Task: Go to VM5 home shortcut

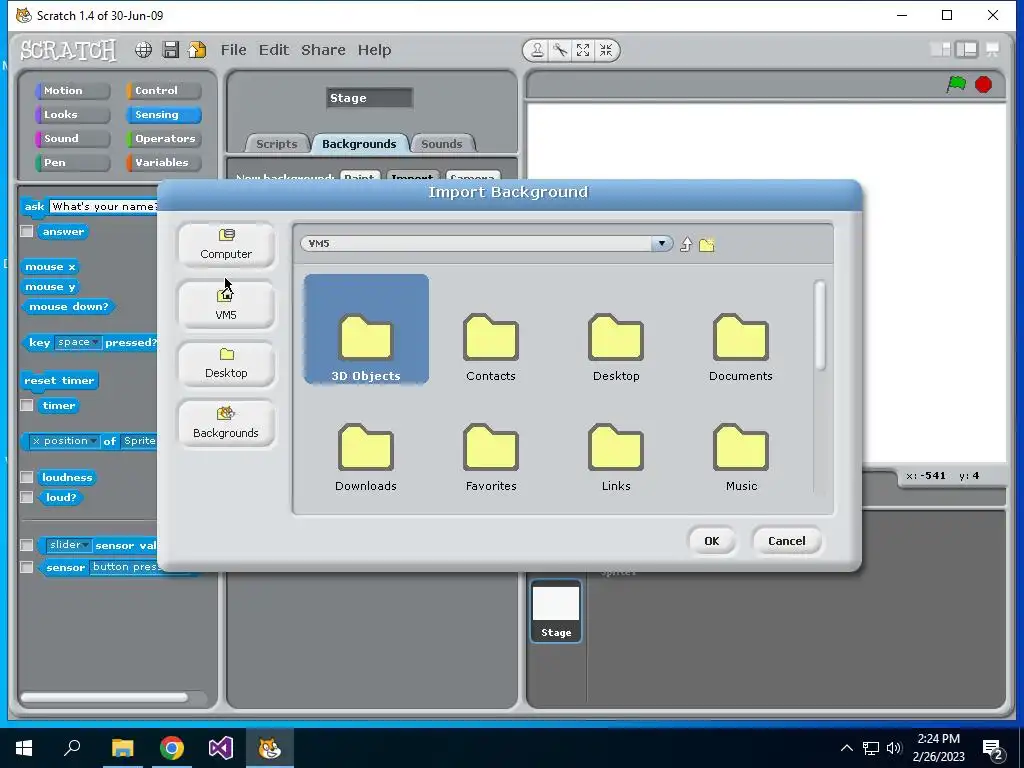Action: coord(226,305)
